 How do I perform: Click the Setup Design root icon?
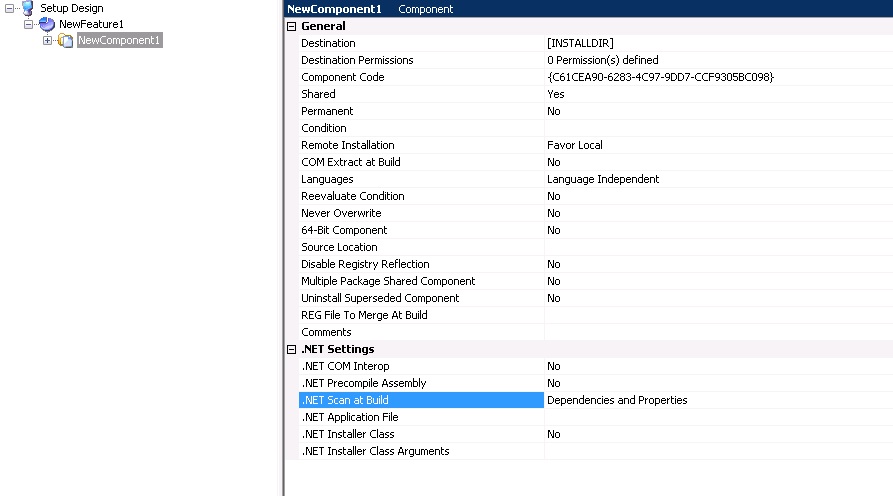pos(27,8)
